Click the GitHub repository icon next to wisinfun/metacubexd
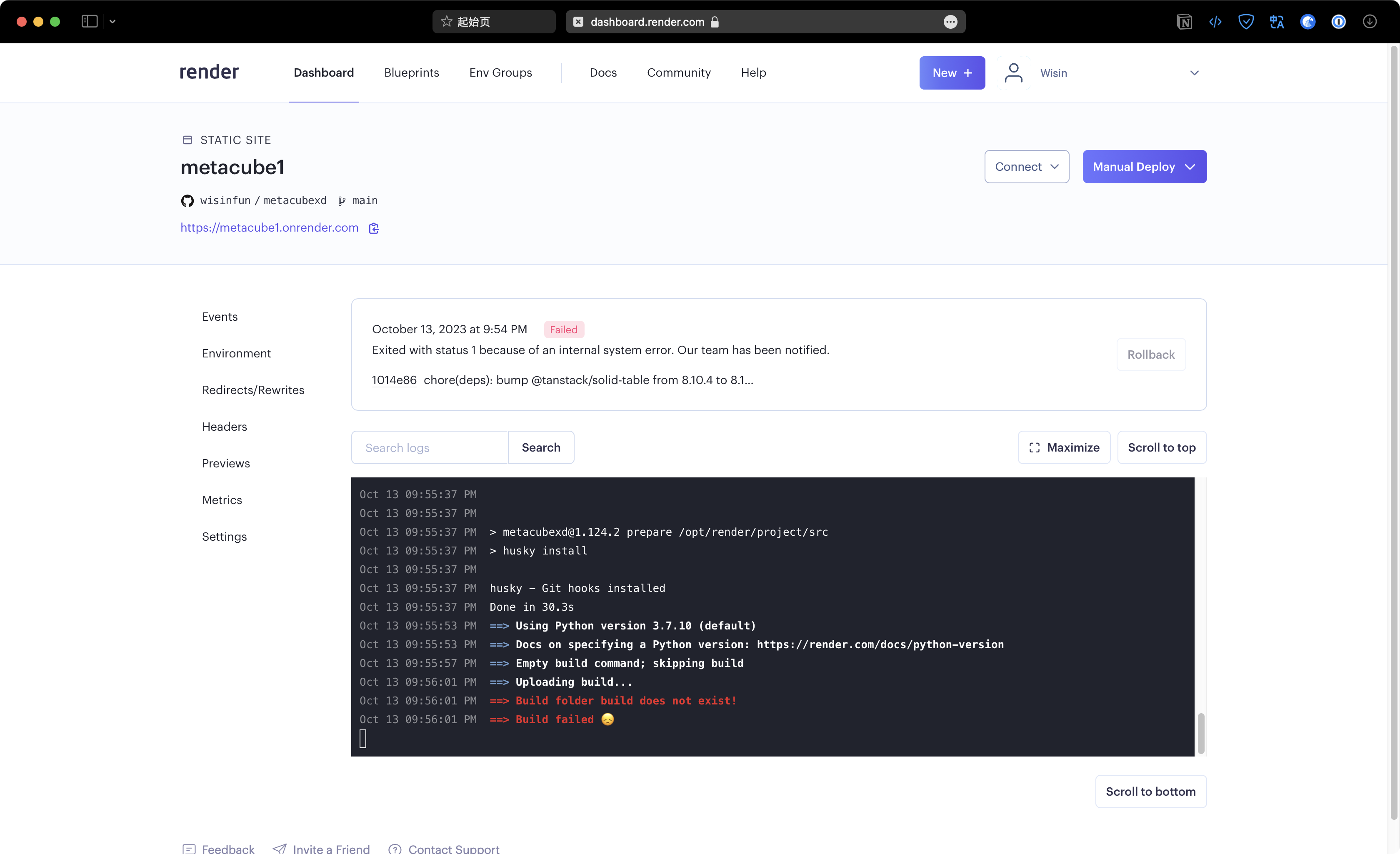Image resolution: width=1400 pixels, height=854 pixels. point(187,200)
